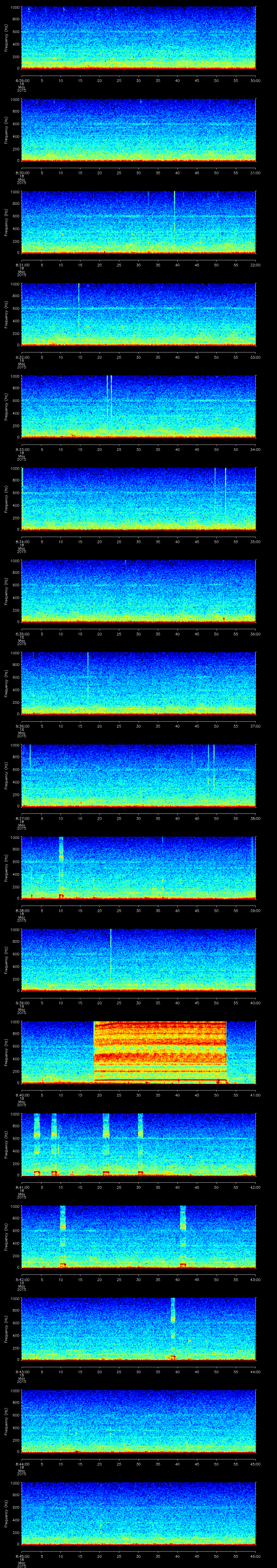Click the "46:00" end time label
This screenshot has width=277, height=1568.
click(x=255, y=1556)
